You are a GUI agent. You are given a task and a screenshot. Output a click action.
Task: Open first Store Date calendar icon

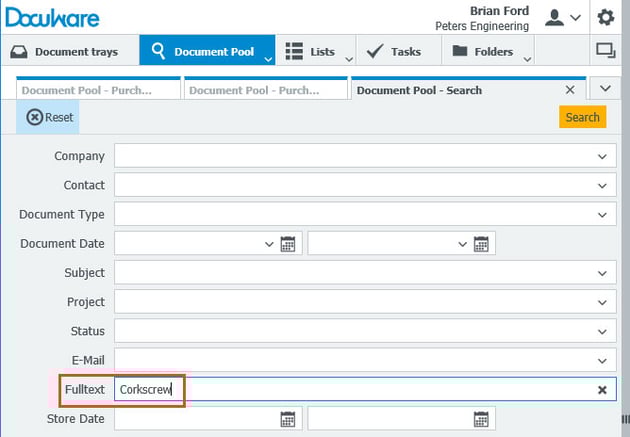tap(289, 419)
